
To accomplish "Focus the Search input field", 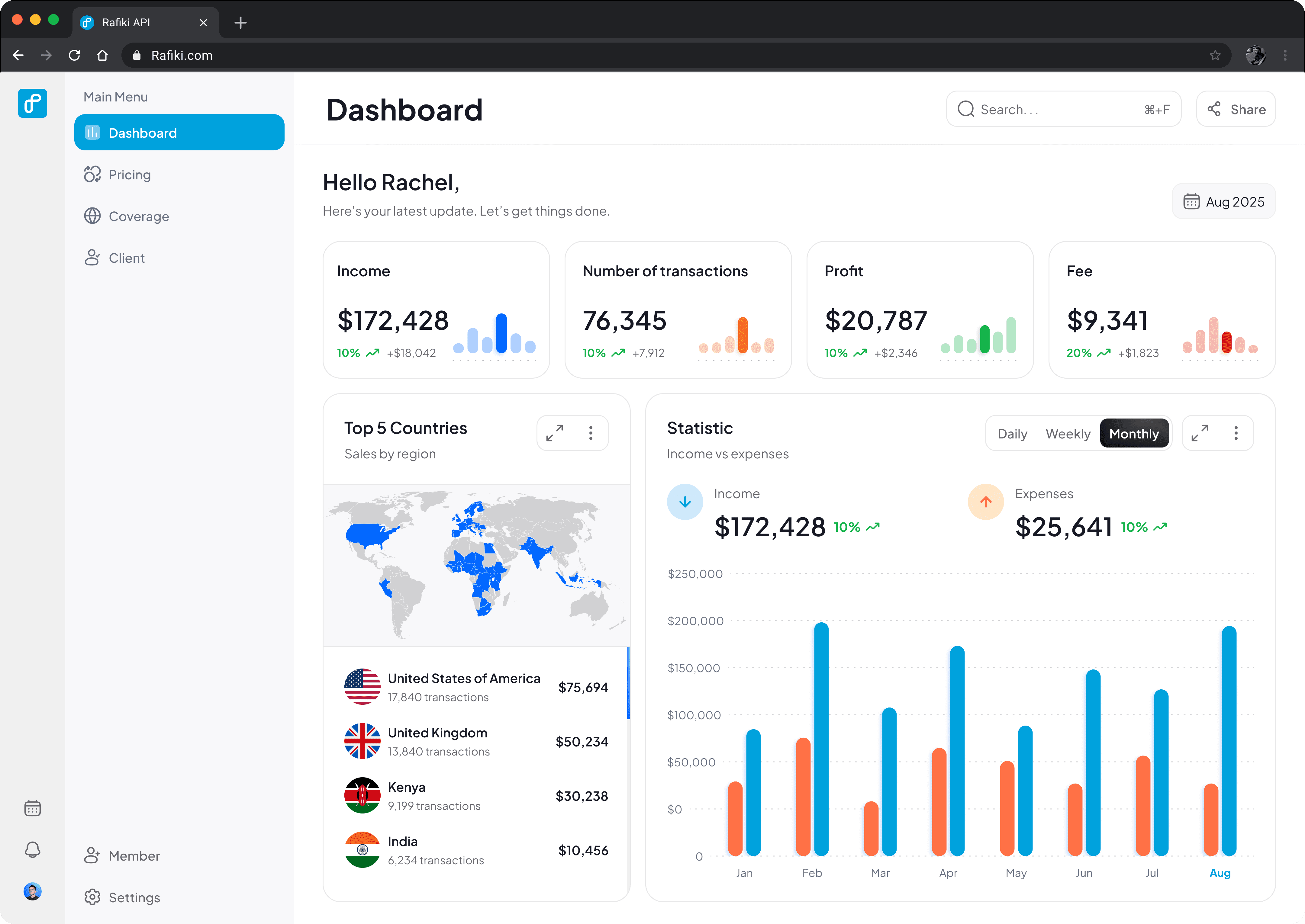I will click(x=1063, y=109).
